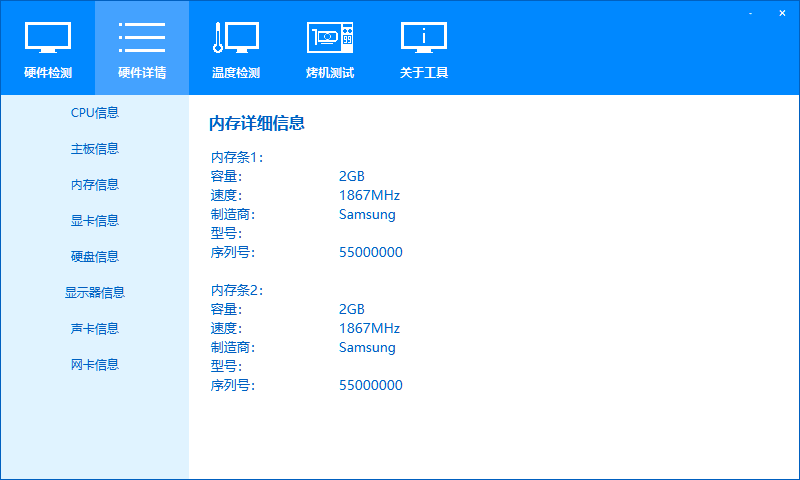Click the 硬件检测 monitor icon
Screen dimensions: 800x480
tap(47, 38)
